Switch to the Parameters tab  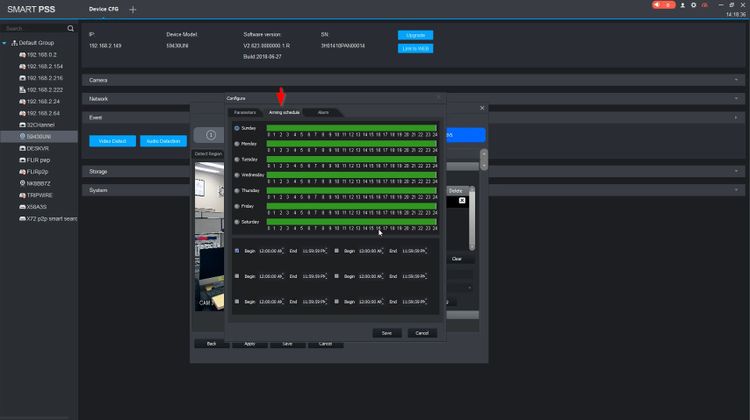245,112
